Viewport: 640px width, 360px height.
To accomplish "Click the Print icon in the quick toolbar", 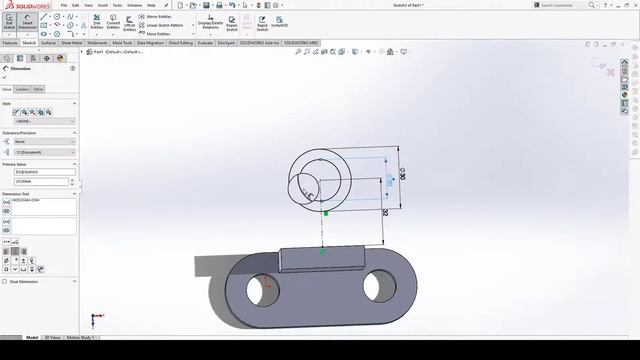I will (219, 5).
